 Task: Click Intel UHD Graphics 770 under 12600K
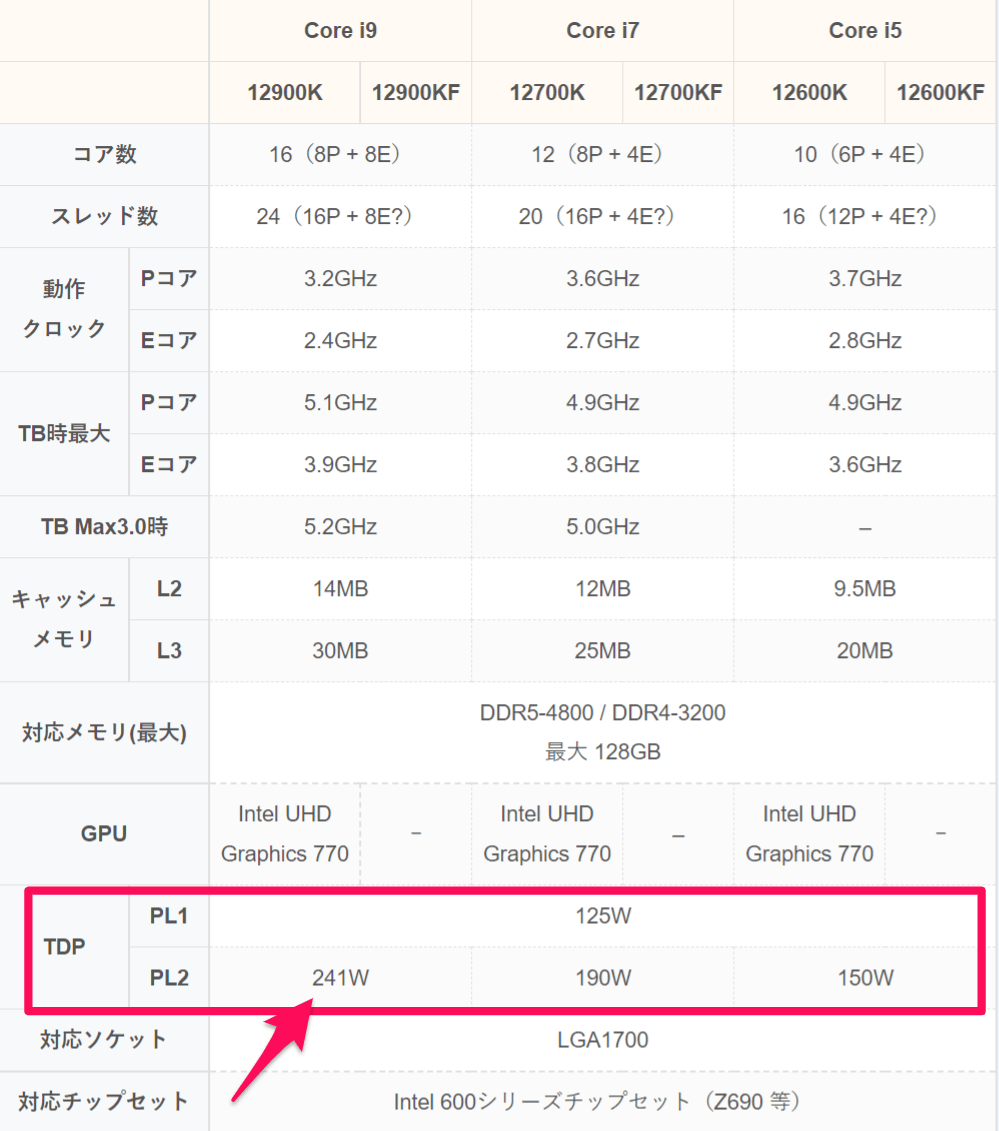tap(809, 834)
